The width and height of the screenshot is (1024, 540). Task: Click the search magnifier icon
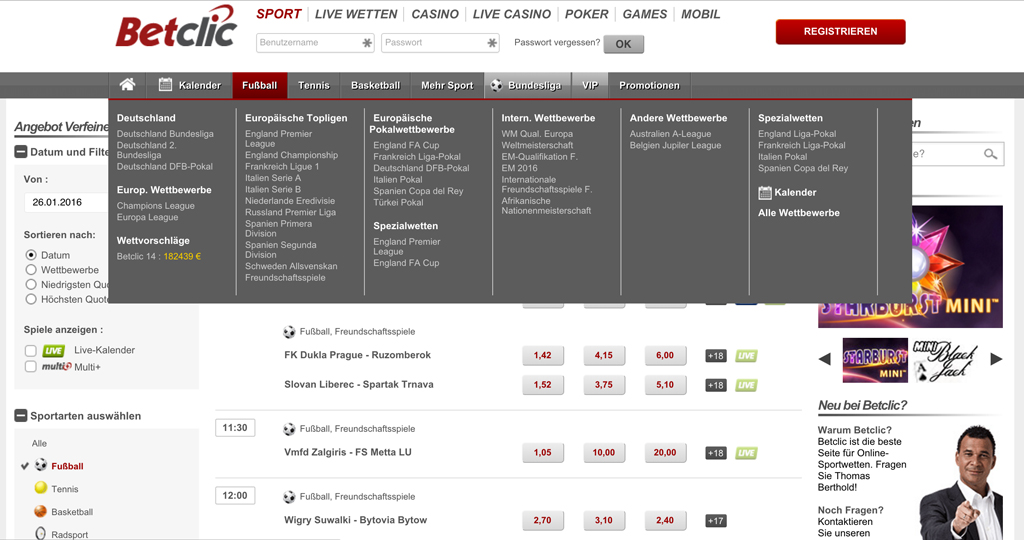point(990,154)
